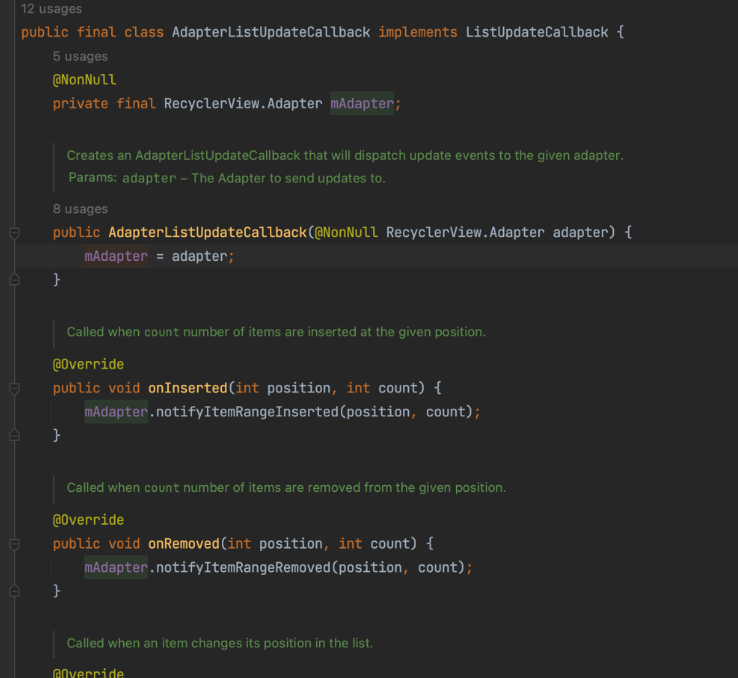Image resolution: width=738 pixels, height=678 pixels.
Task: Click fold marker at constructor's closing brace
Action: (x=15, y=279)
